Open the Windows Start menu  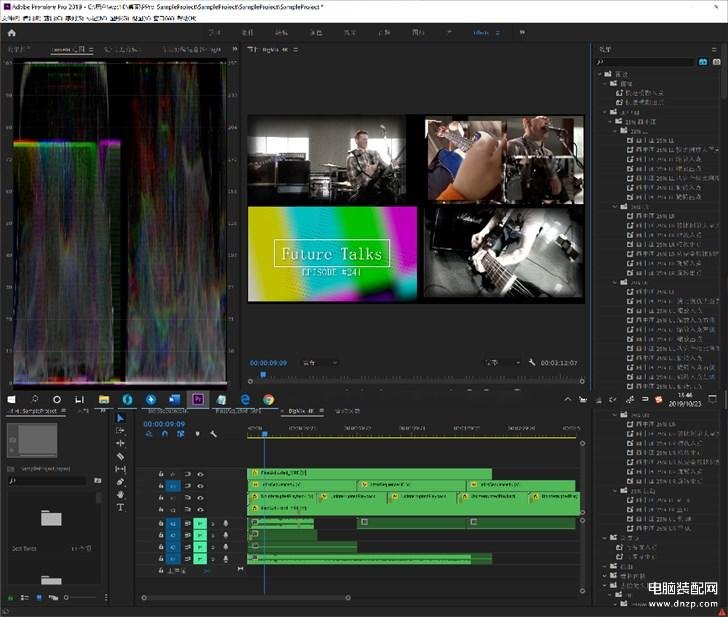coord(12,399)
